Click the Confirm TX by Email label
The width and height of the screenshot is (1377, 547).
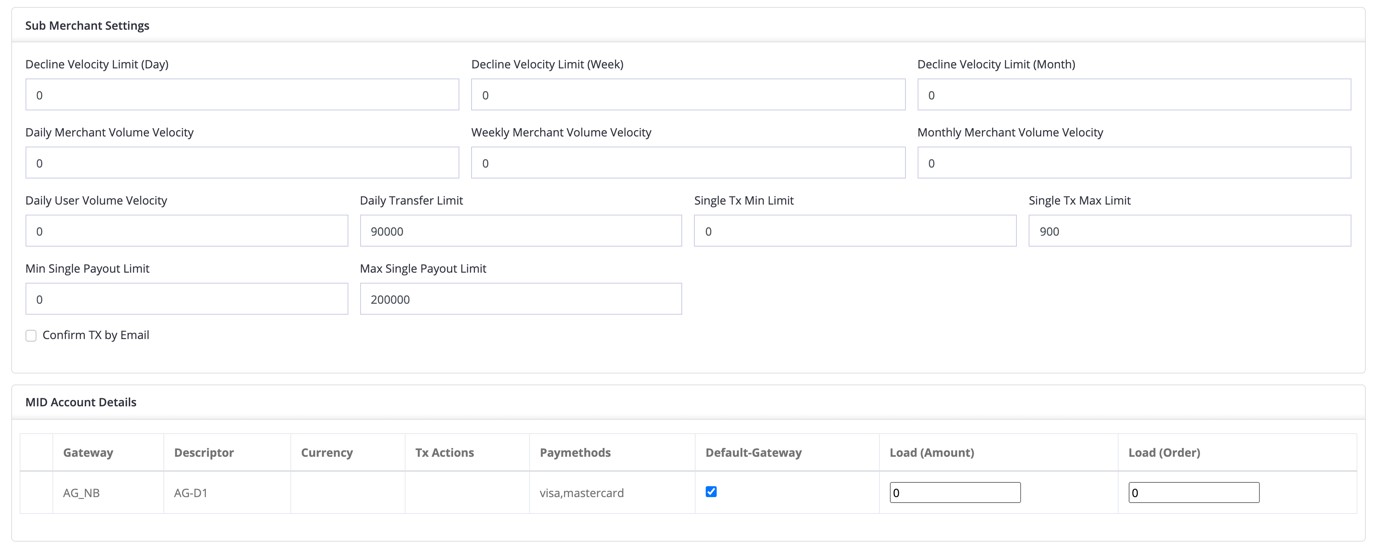pyautogui.click(x=96, y=336)
